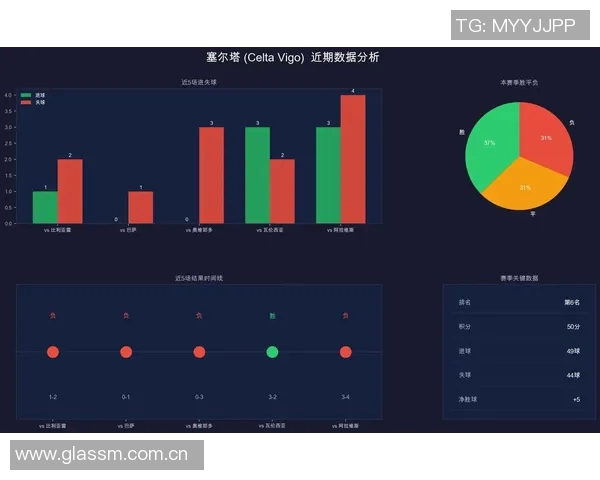Click the 4.0 tick on the bar chart y-axis
Screen dimensions: 600x480
8,95
